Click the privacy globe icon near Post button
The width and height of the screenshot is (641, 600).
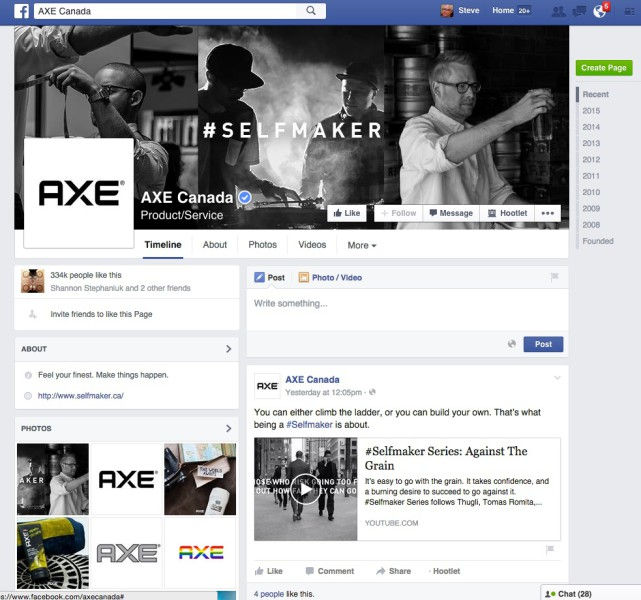(511, 344)
